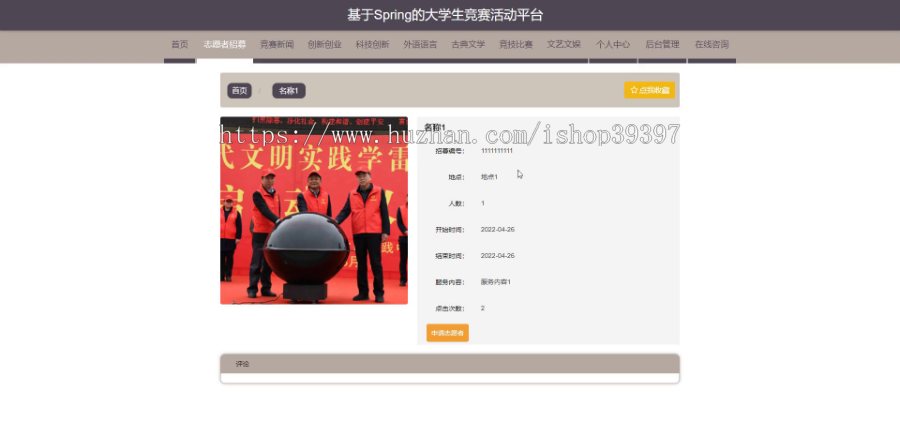
Task: Select 志愿者招募 in the navigation bar
Action: click(x=225, y=44)
